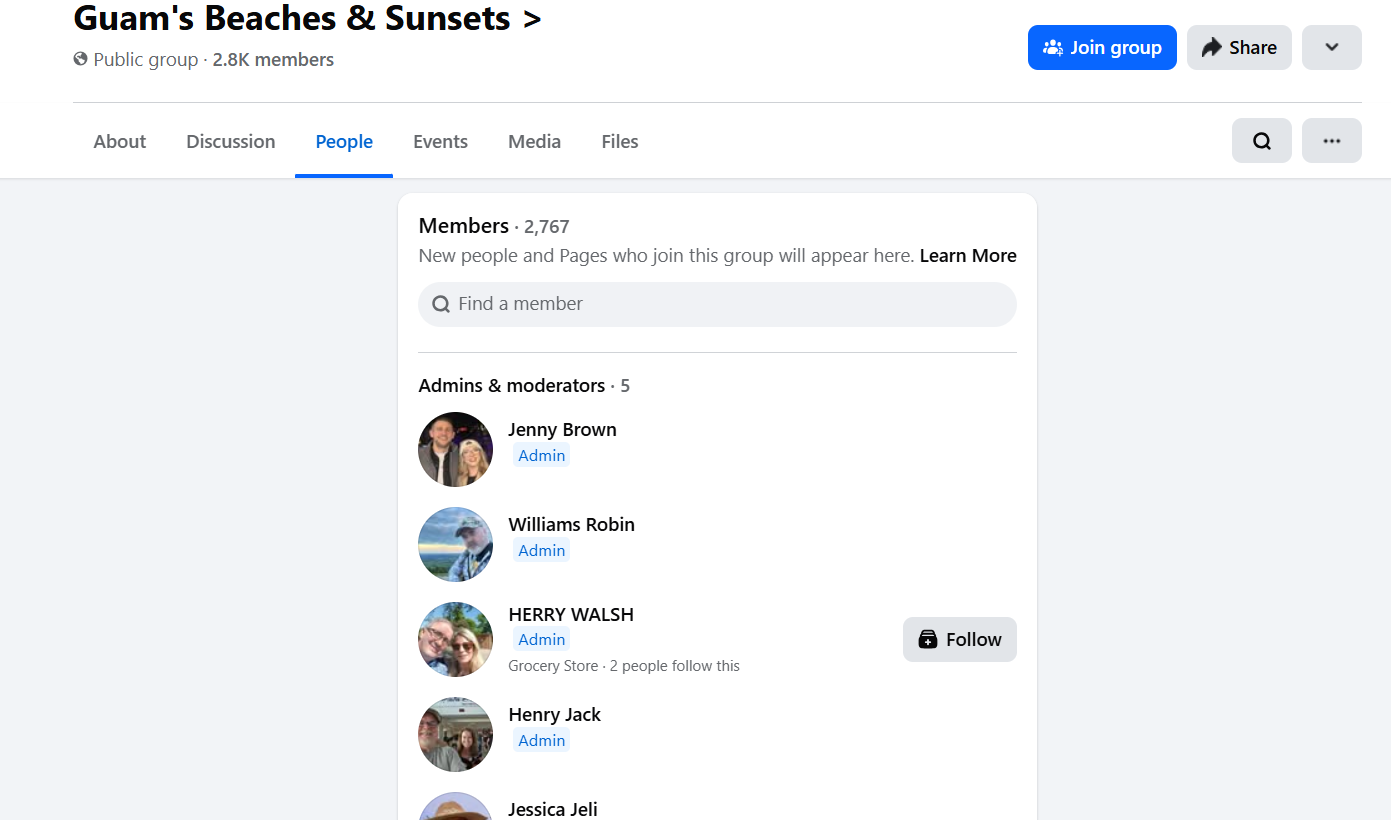Viewport: 1391px width, 820px height.
Task: Expand the Guam's Beaches & Sunsets title arrow
Action: (532, 18)
